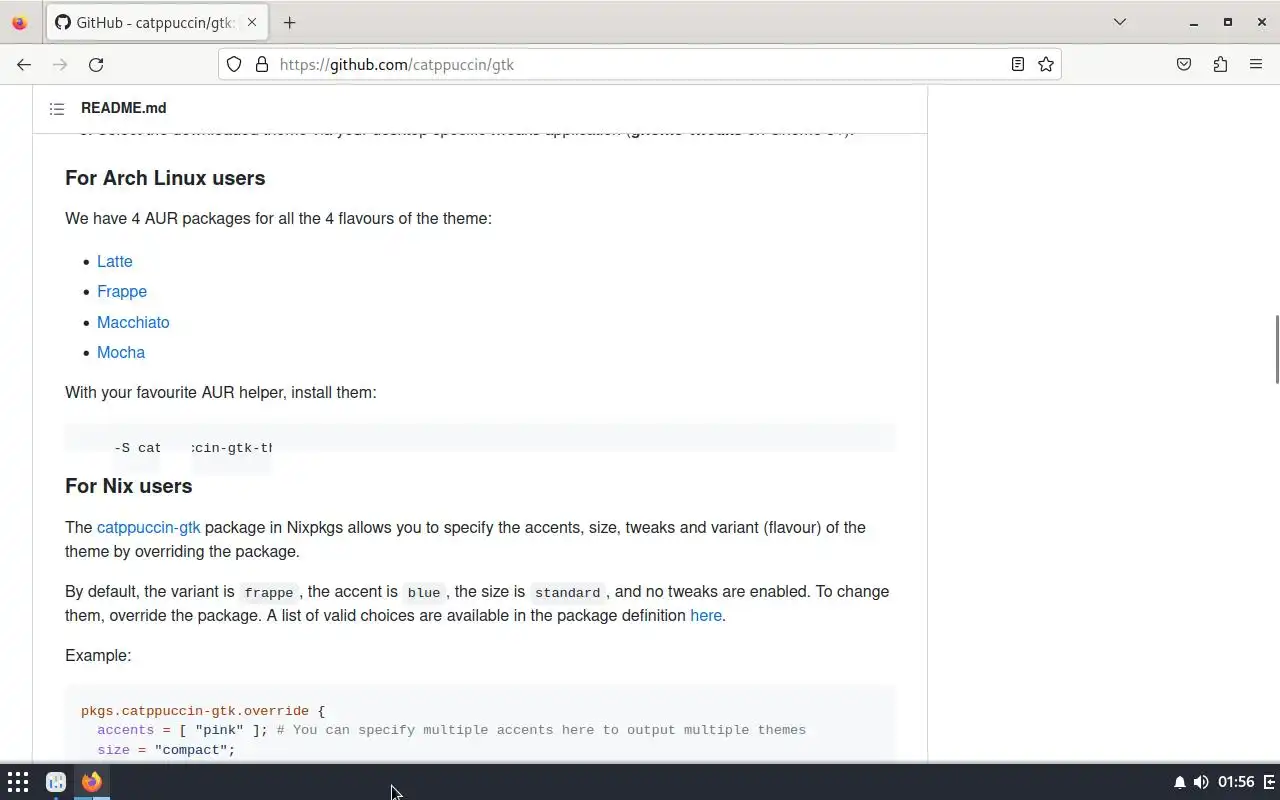Open the extensions puzzle icon

point(1220,65)
